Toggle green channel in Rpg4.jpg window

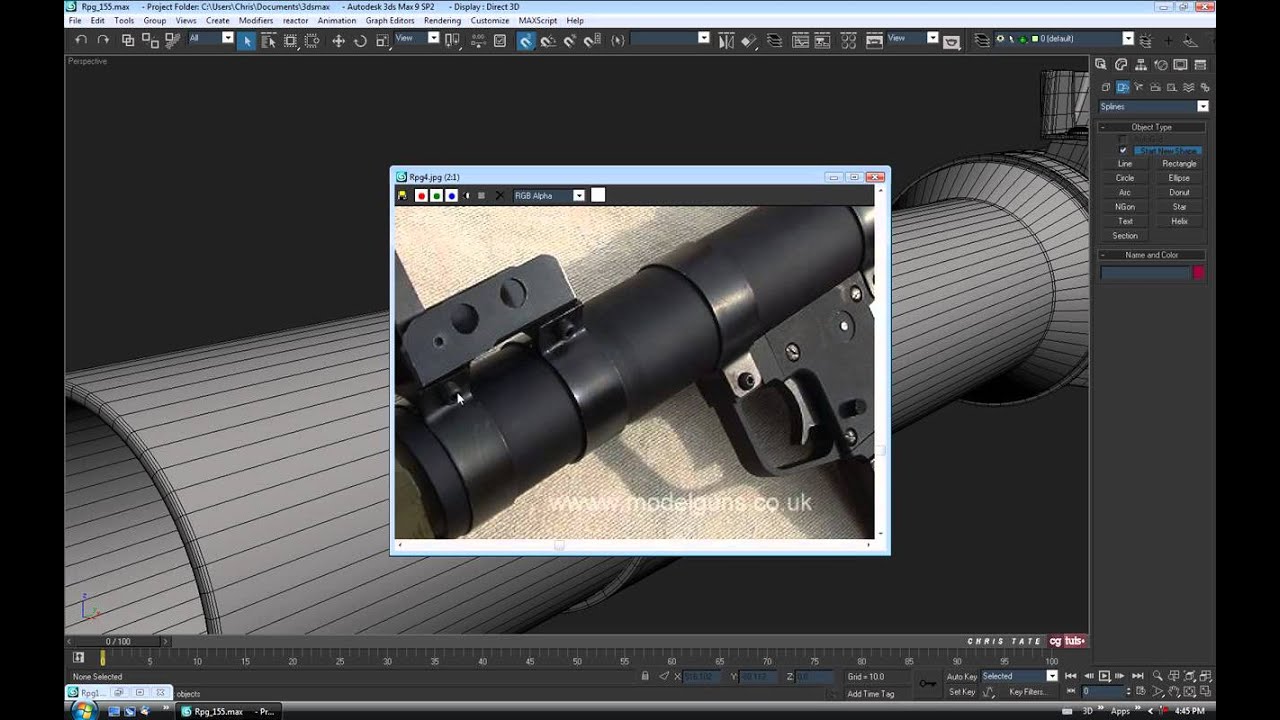tap(436, 196)
